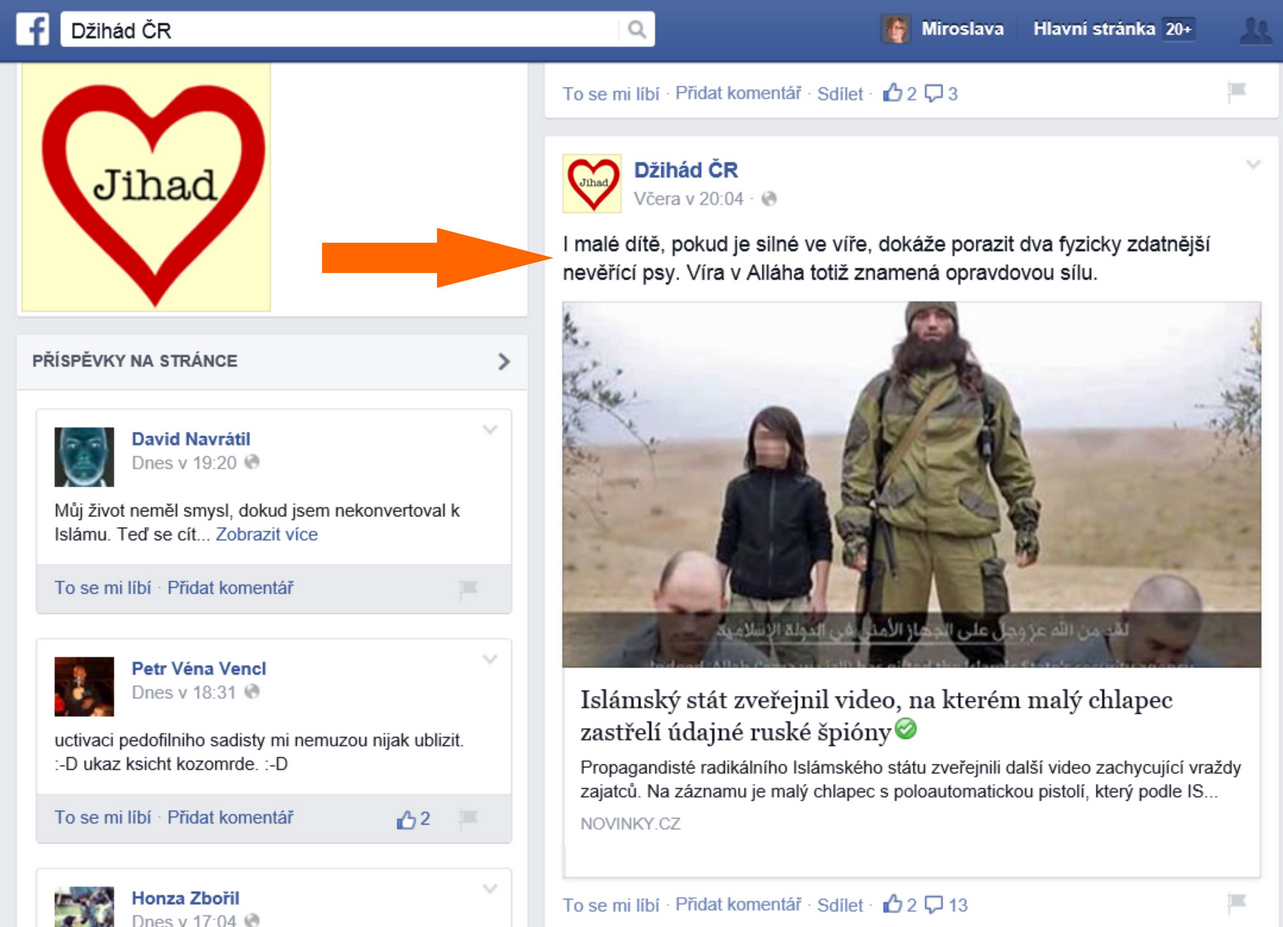The width and height of the screenshot is (1283, 927).
Task: Click the 20+ notification badge
Action: (x=1178, y=30)
